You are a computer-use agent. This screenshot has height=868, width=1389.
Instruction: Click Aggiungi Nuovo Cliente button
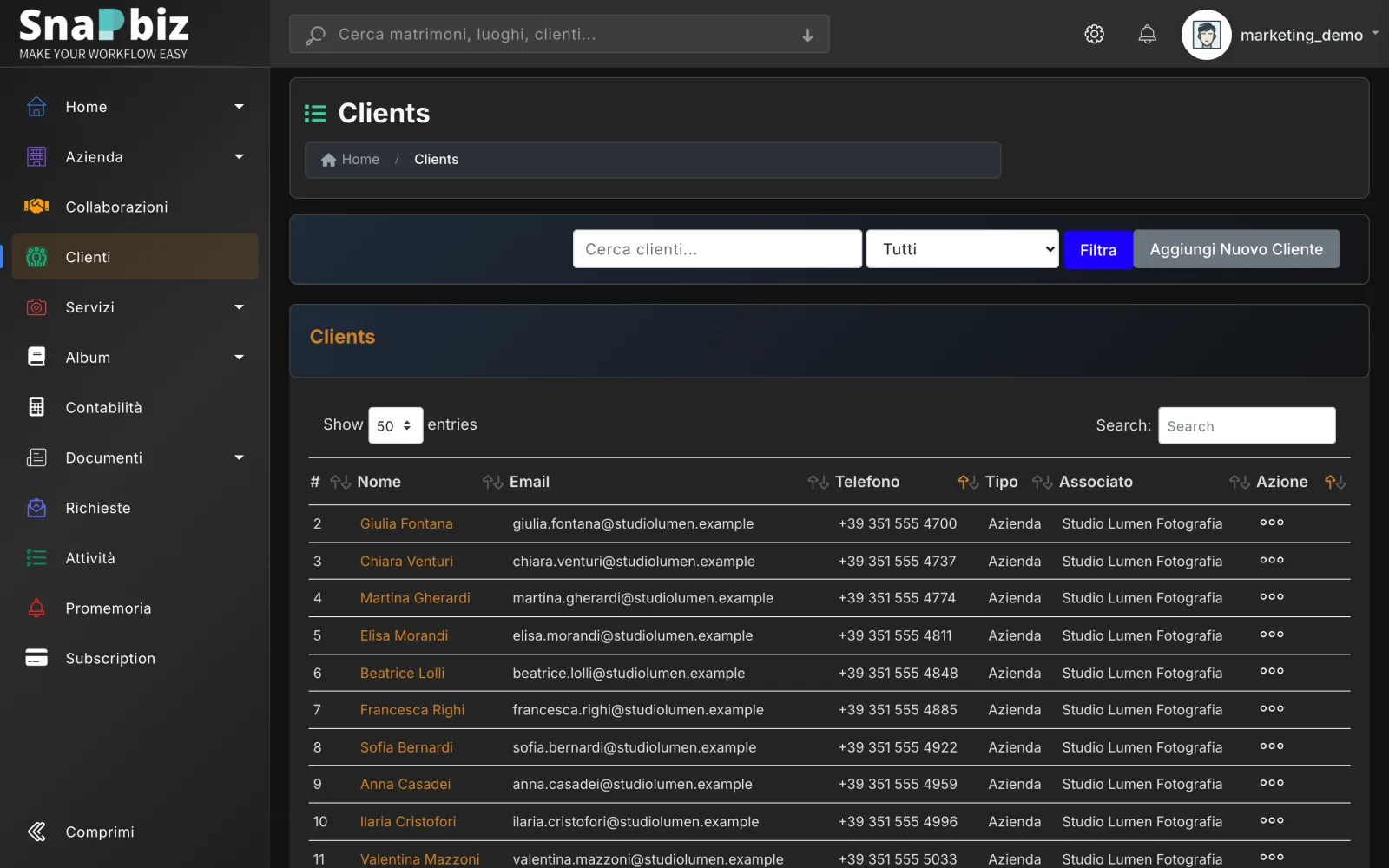click(1236, 249)
